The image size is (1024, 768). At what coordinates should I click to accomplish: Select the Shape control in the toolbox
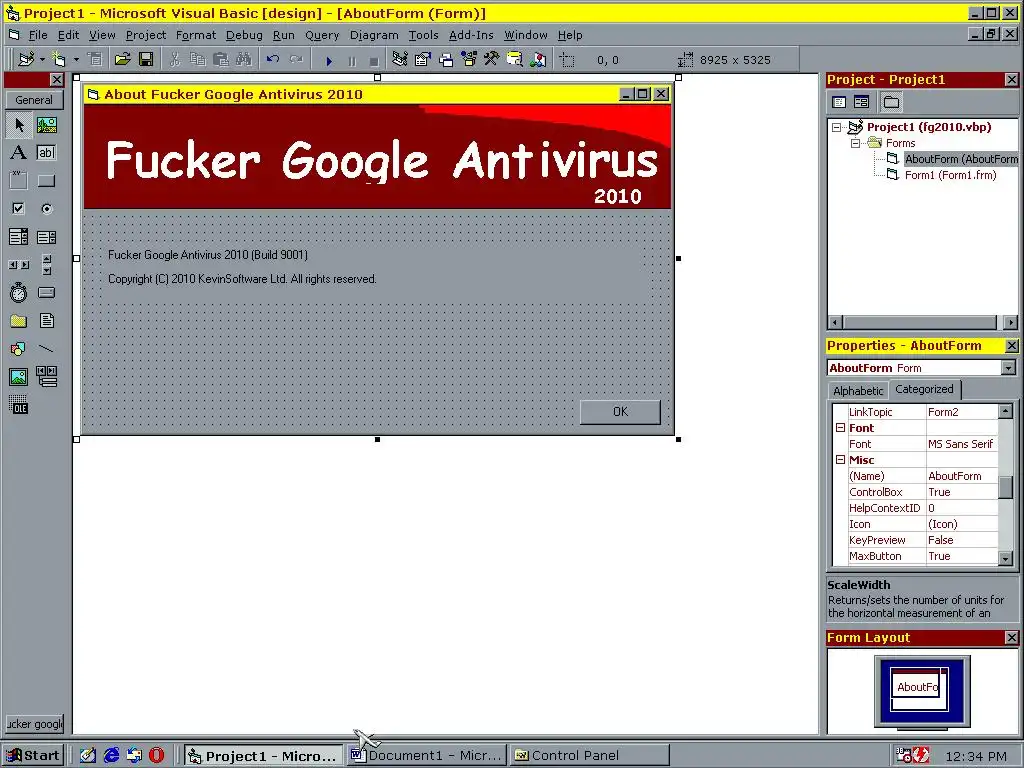[19, 349]
